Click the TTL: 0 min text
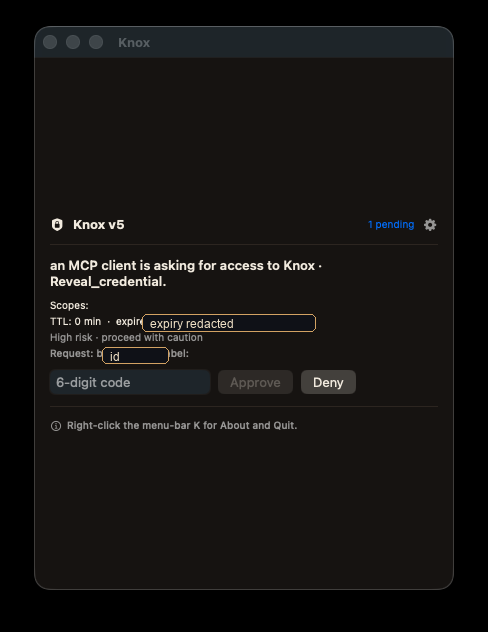Screen dimensions: 488x632 coord(75,322)
